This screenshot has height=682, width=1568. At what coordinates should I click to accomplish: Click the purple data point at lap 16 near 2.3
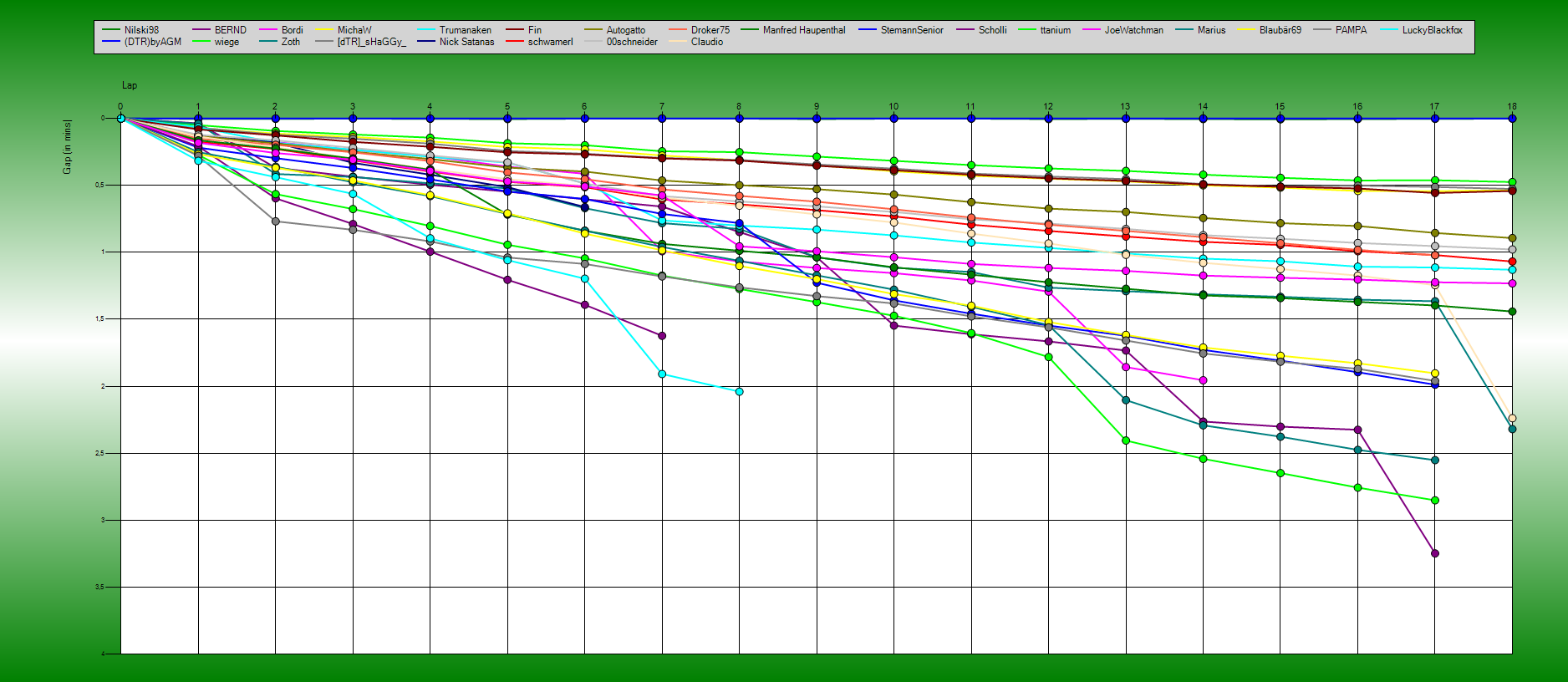(x=1357, y=430)
